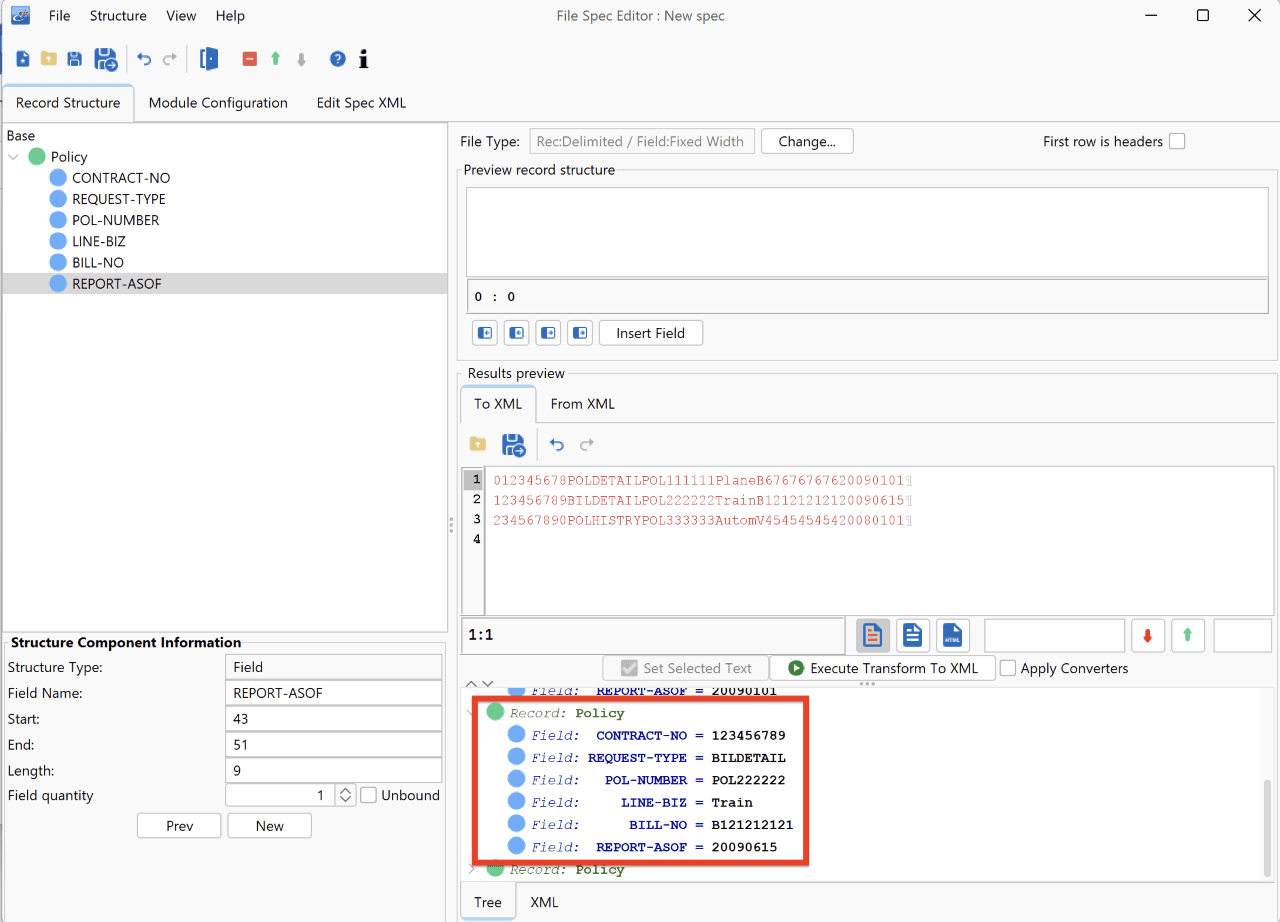
Task: Click the red down arrow search button
Action: click(1148, 635)
